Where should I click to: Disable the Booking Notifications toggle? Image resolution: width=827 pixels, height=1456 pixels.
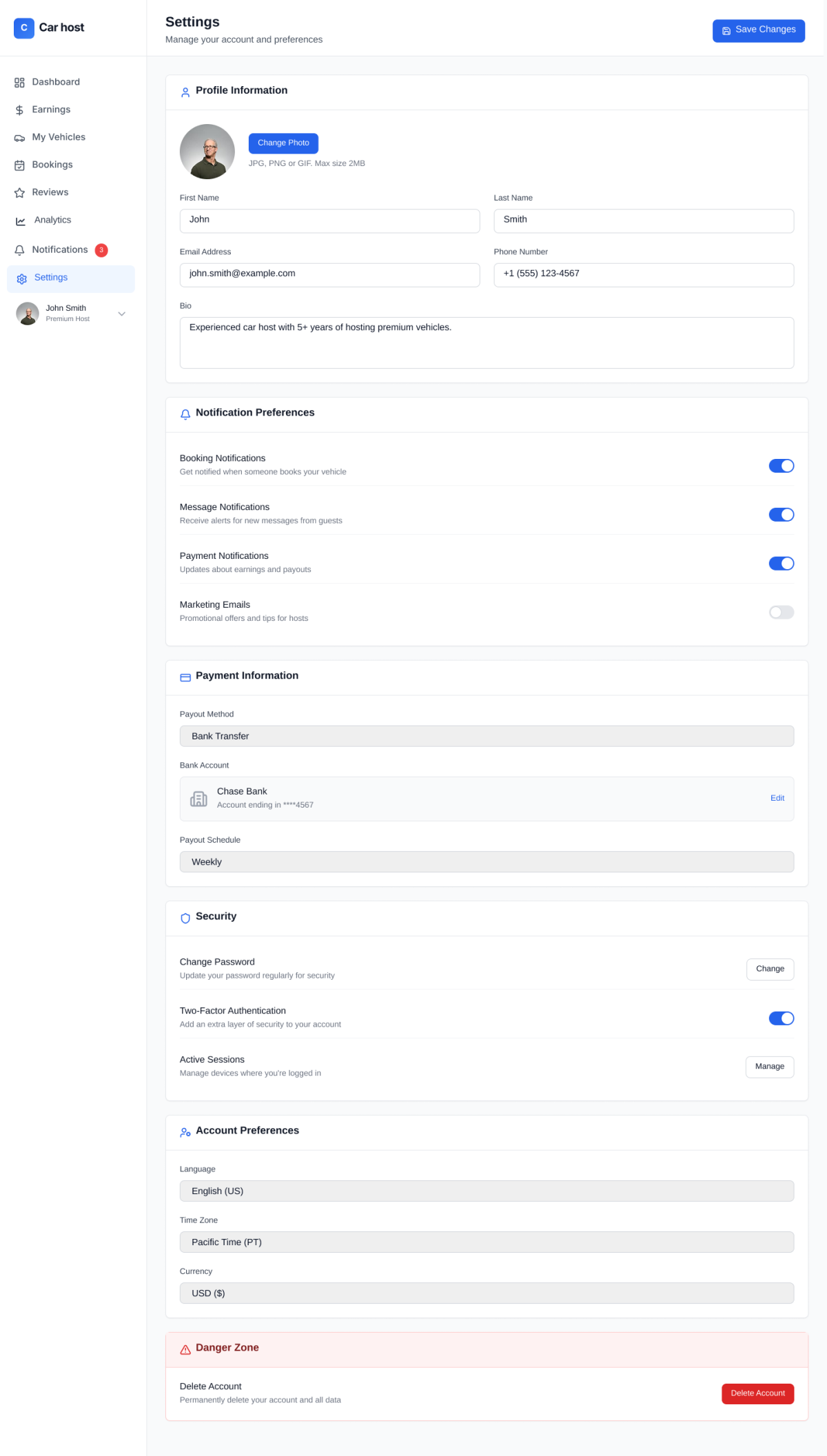(x=781, y=466)
